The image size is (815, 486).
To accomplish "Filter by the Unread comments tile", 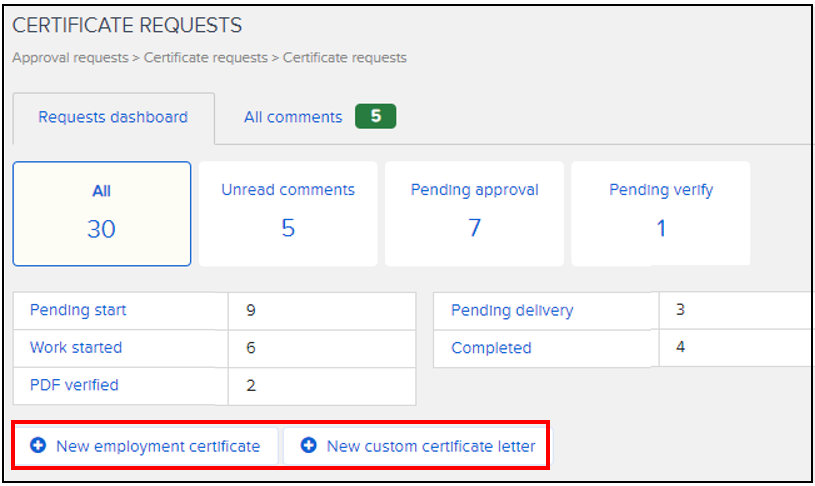I will click(x=288, y=213).
